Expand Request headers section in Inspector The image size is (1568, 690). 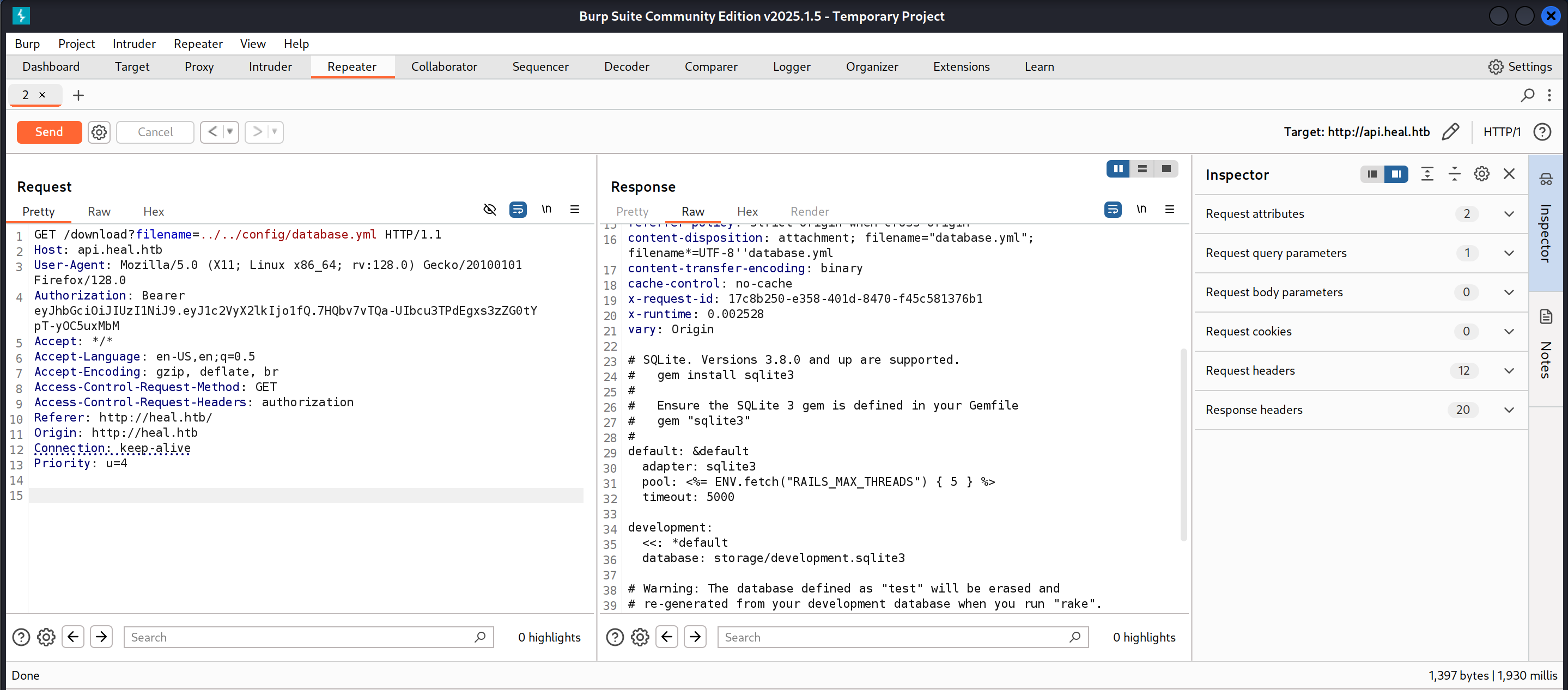1509,370
